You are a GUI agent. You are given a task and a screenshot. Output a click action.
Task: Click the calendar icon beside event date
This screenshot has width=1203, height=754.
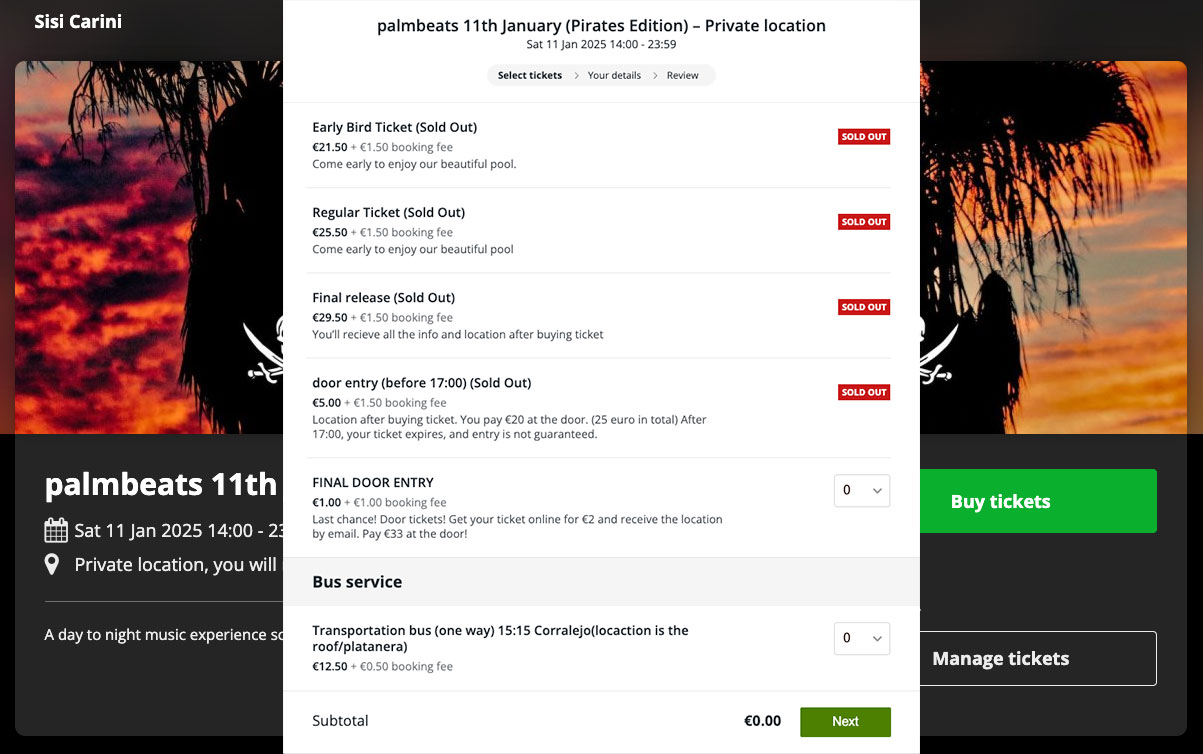click(56, 530)
